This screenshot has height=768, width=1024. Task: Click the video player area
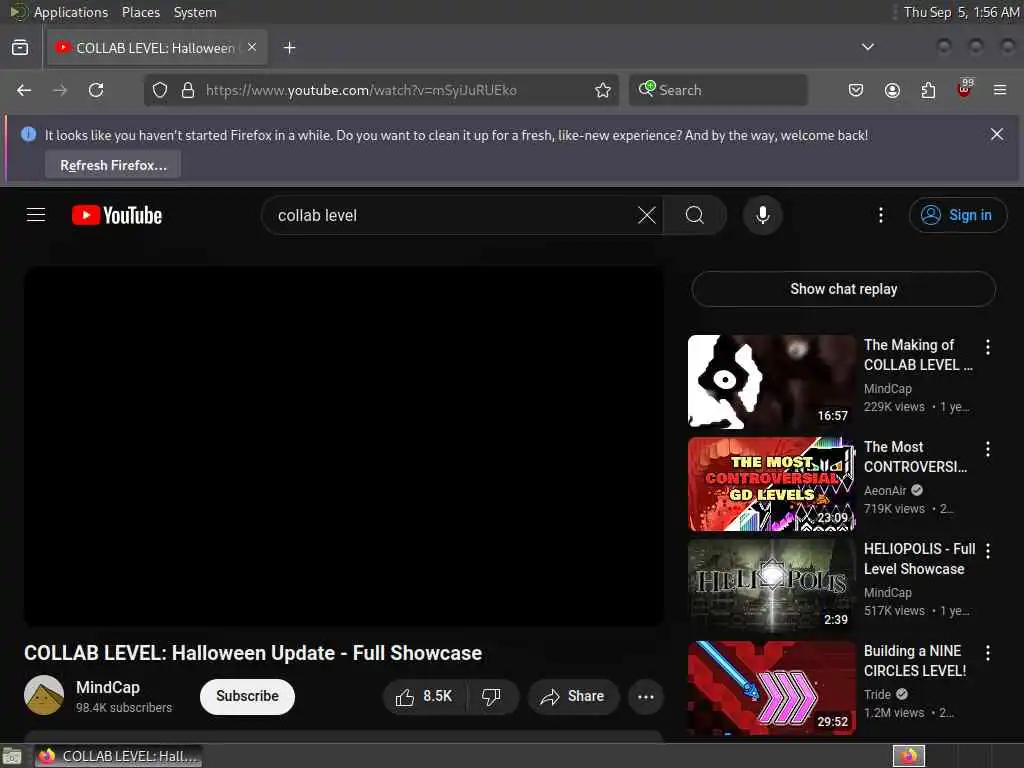click(344, 446)
